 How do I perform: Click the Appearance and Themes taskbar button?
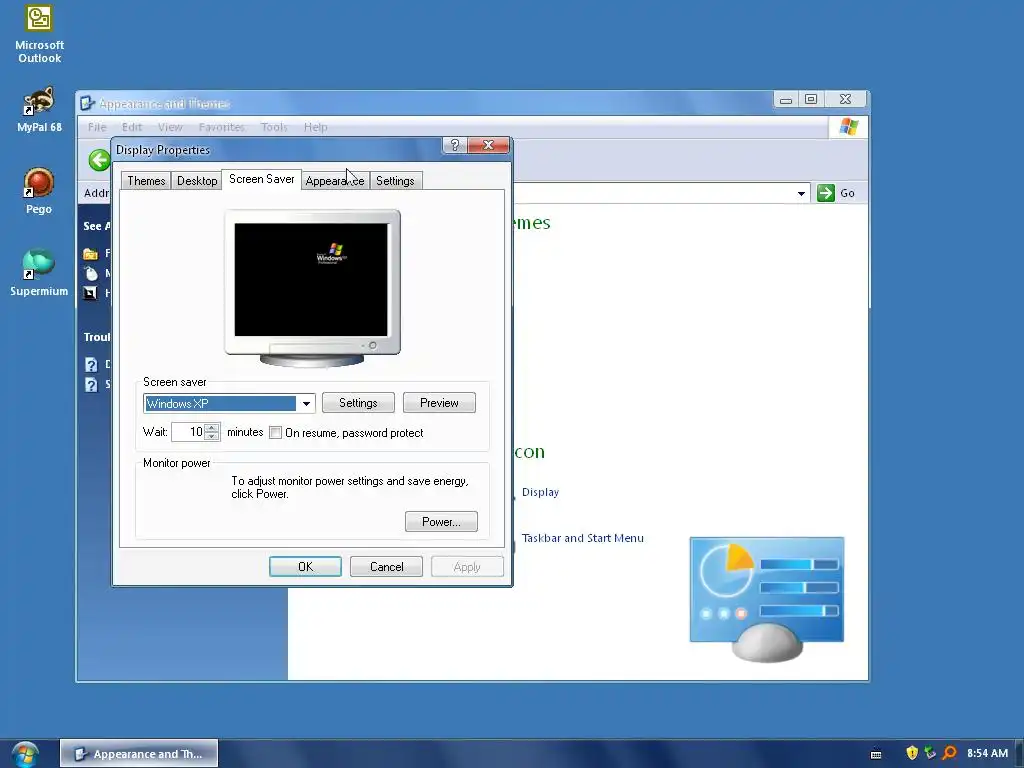click(x=139, y=754)
